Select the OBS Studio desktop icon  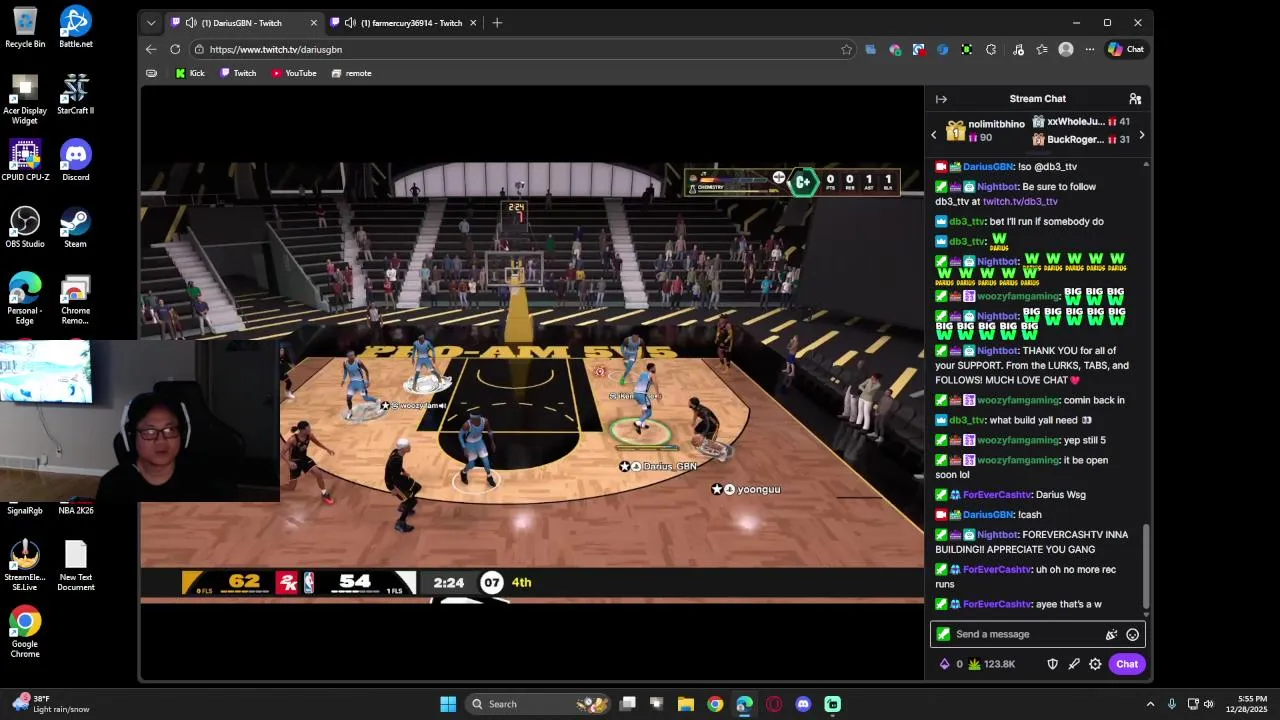25,228
